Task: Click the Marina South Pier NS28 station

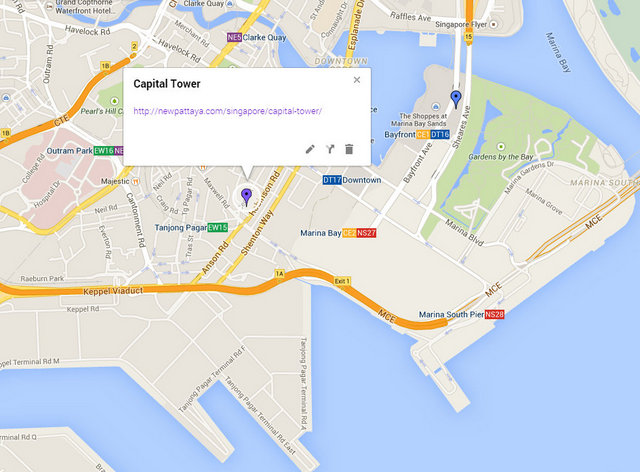Action: (x=461, y=314)
